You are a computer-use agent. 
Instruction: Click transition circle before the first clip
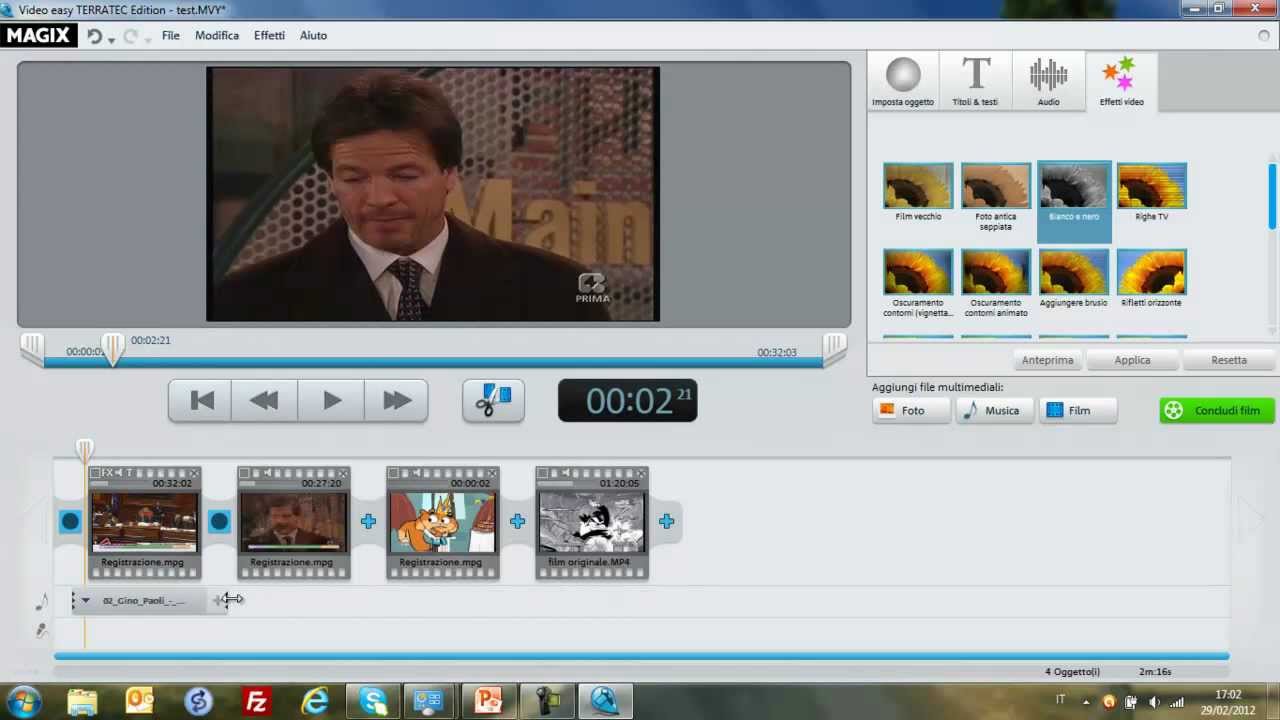(x=70, y=521)
